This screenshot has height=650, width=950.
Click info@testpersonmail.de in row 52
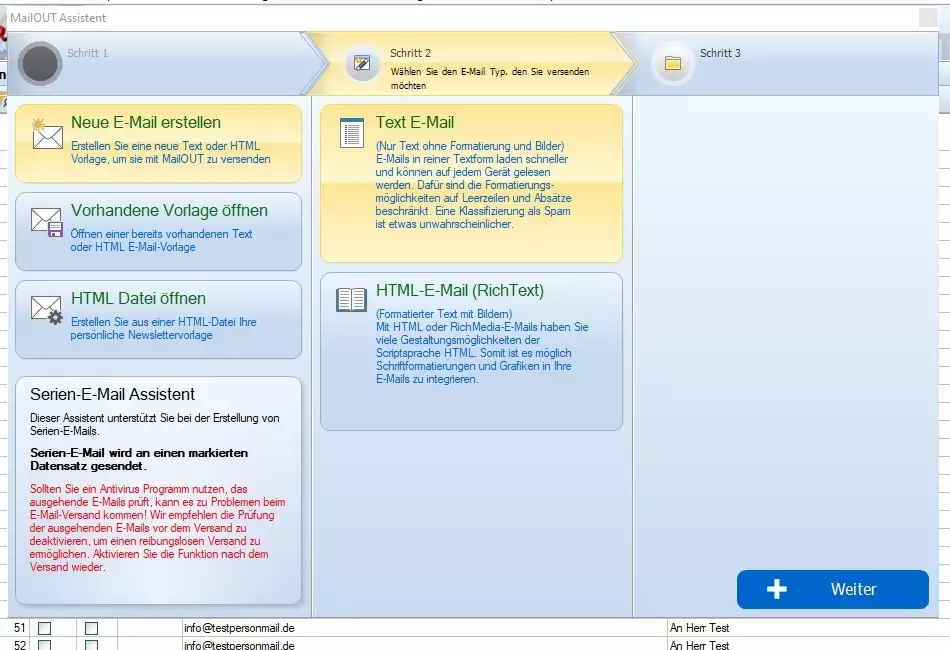[x=239, y=645]
